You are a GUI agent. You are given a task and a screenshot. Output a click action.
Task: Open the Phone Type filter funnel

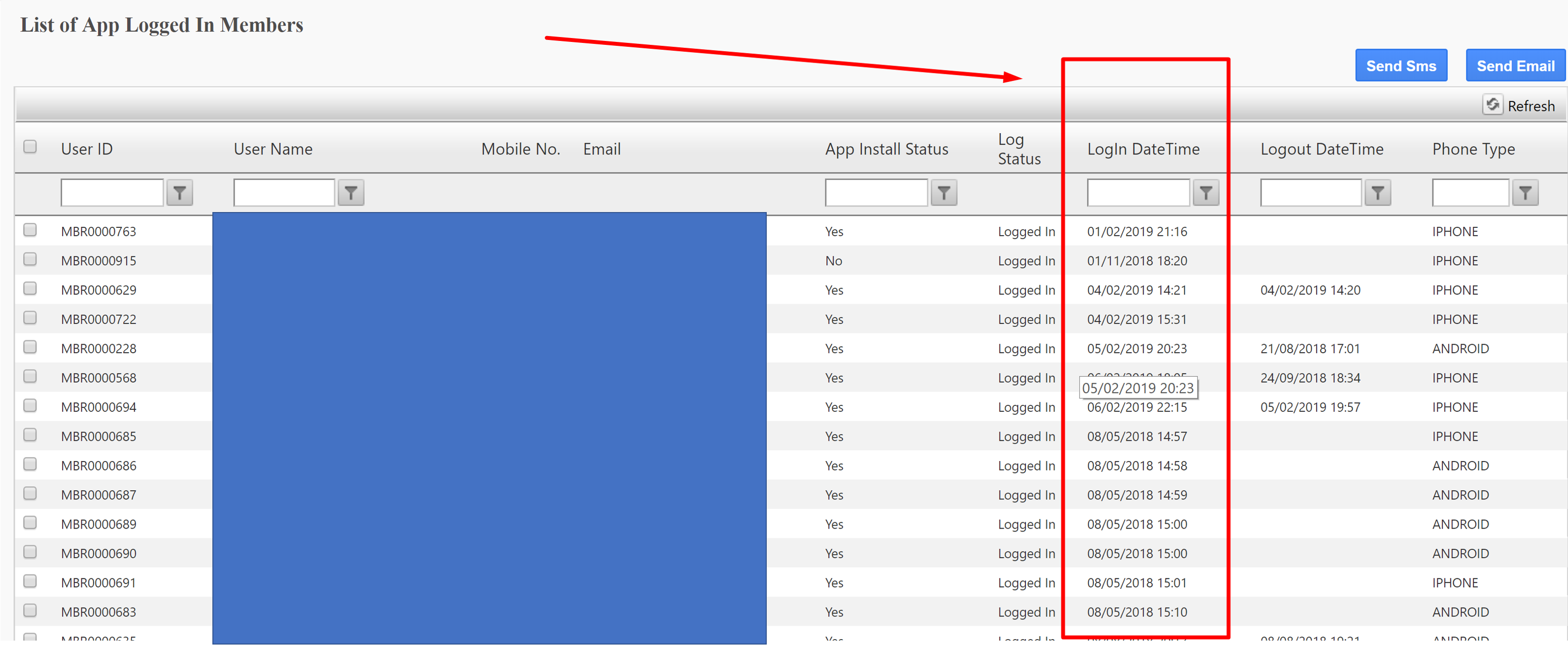[1525, 193]
